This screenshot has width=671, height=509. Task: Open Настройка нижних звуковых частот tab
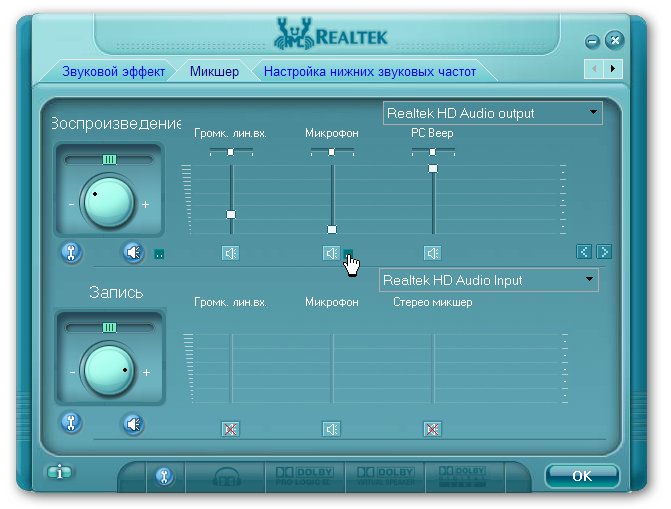tap(370, 71)
